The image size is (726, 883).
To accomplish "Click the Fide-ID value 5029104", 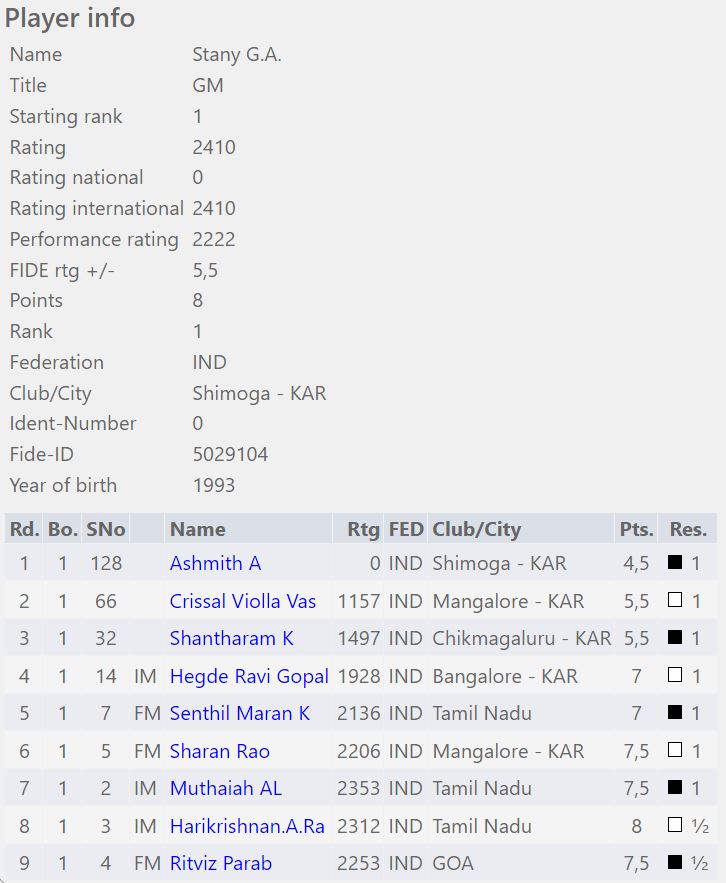I will 230,454.
